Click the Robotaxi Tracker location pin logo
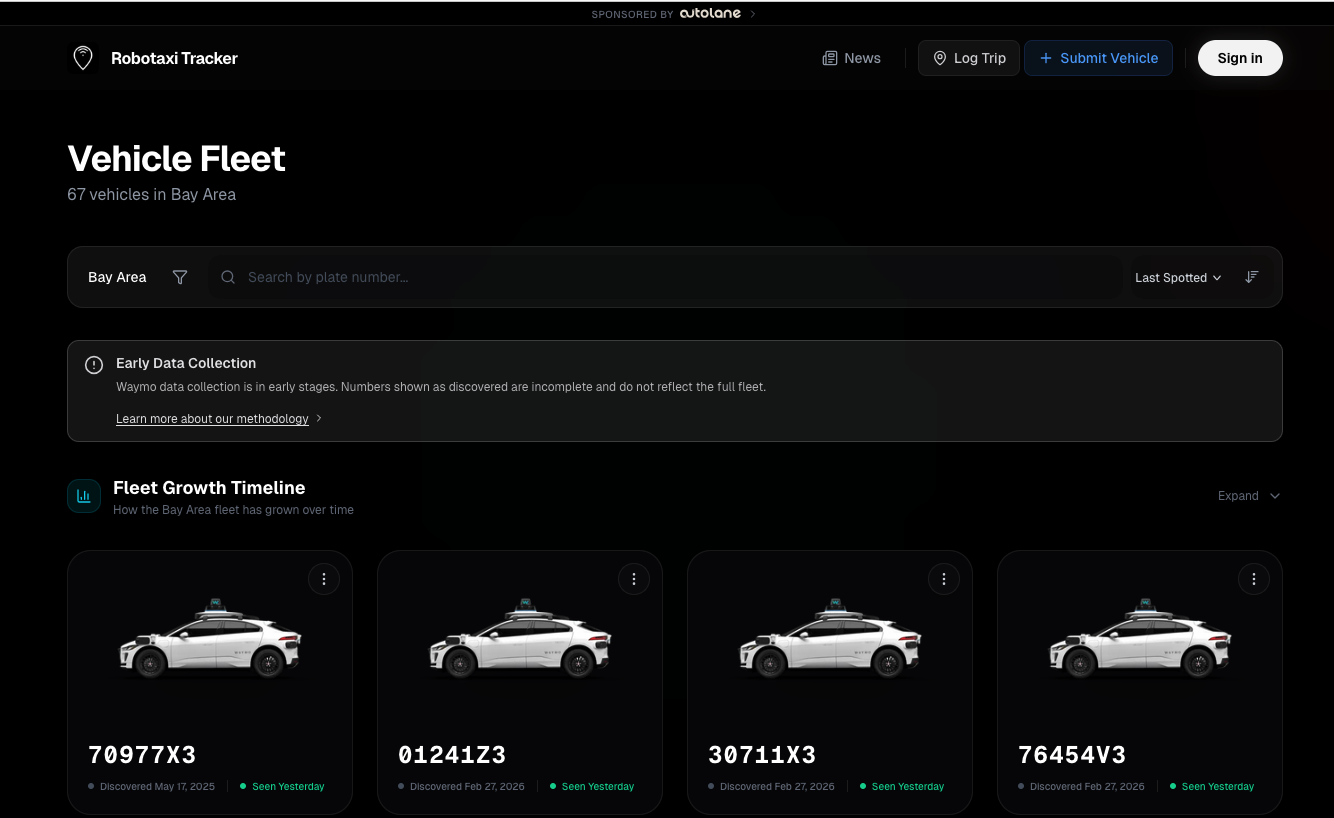This screenshot has width=1334, height=818. click(x=83, y=58)
